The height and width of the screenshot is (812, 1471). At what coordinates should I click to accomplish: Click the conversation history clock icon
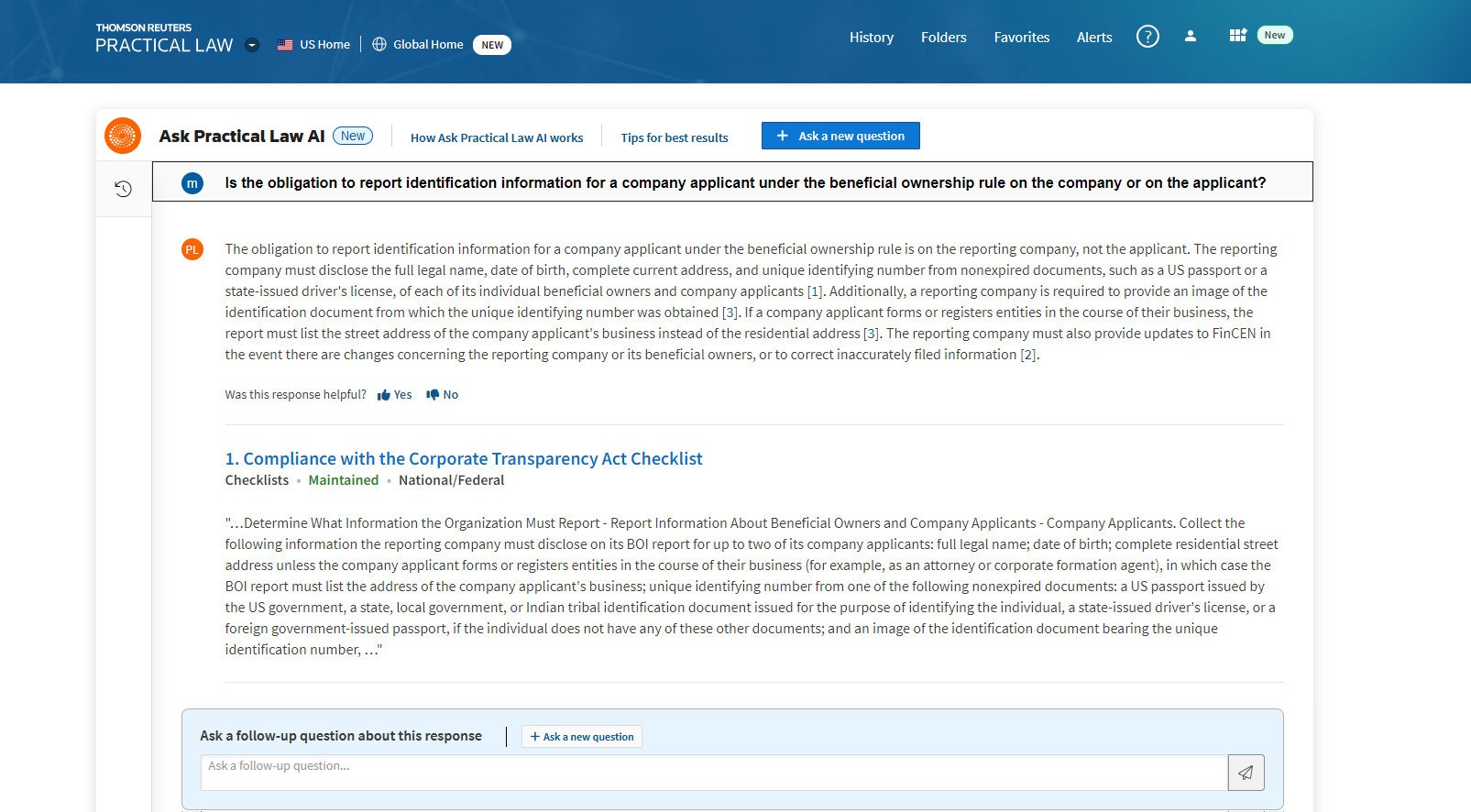click(123, 189)
